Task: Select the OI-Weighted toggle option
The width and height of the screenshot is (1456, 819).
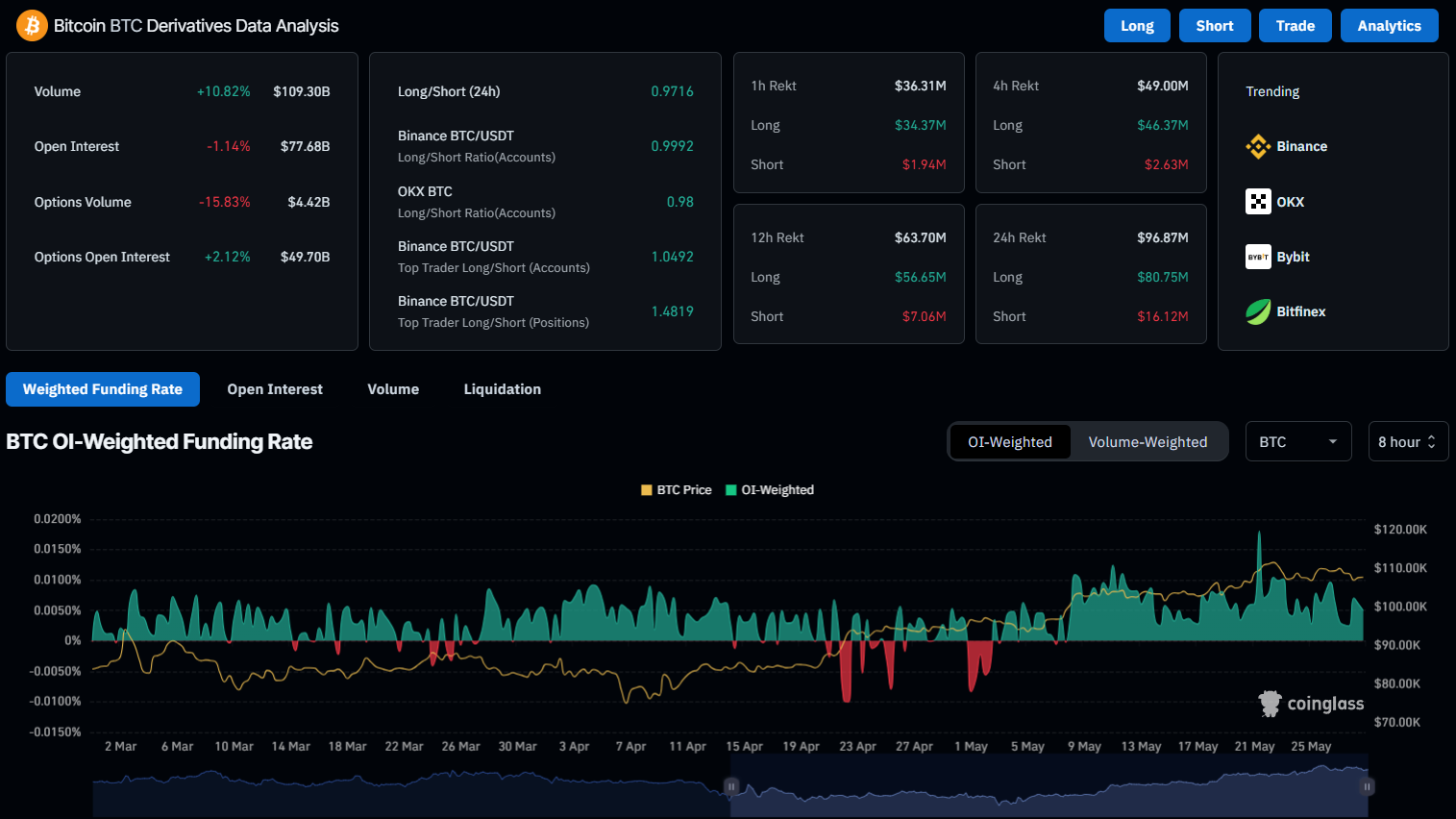Action: pyautogui.click(x=1009, y=442)
